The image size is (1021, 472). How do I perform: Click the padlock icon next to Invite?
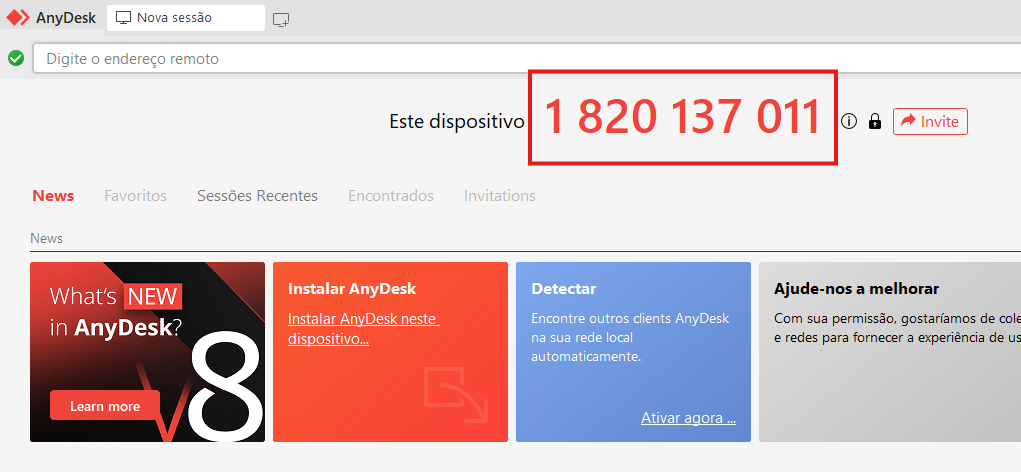point(875,122)
